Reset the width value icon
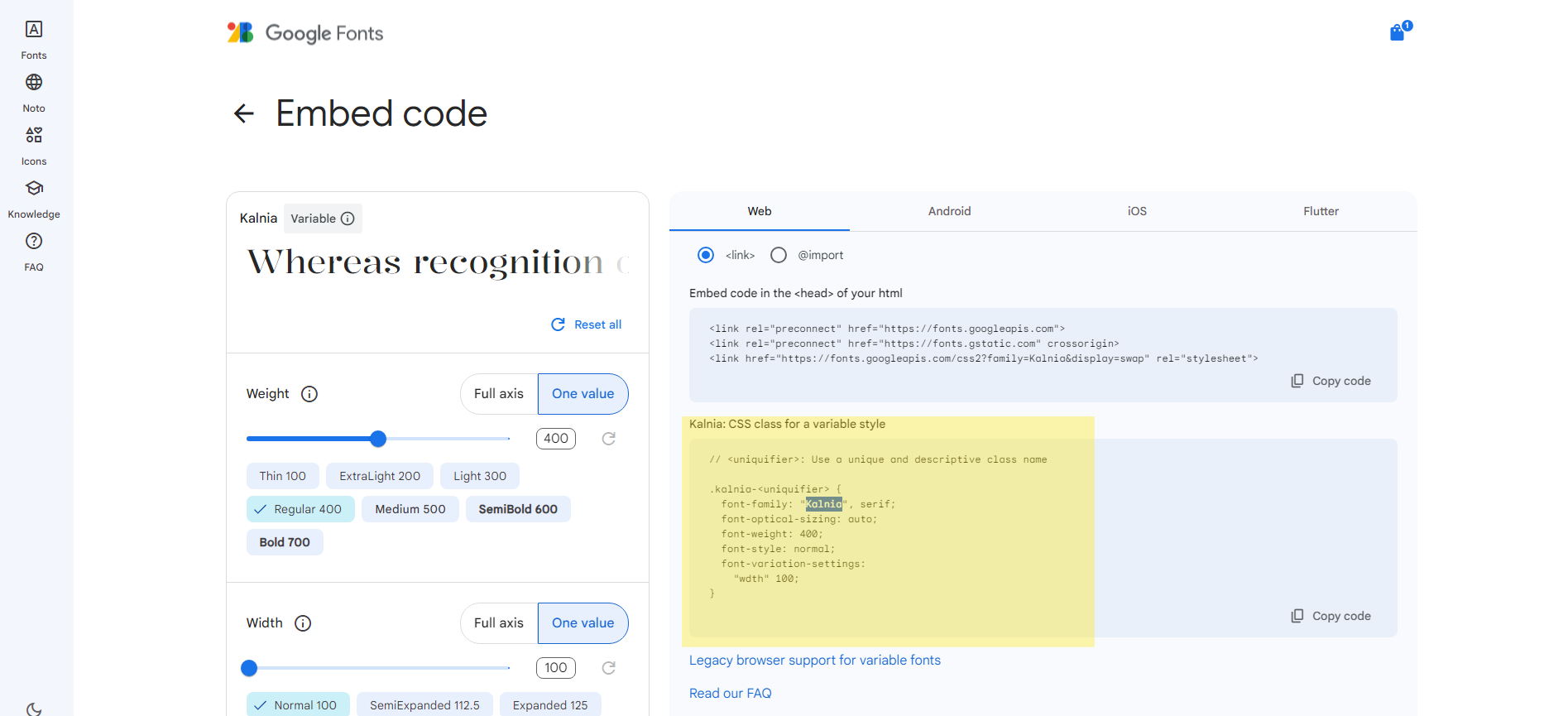The image size is (1568, 716). [608, 668]
